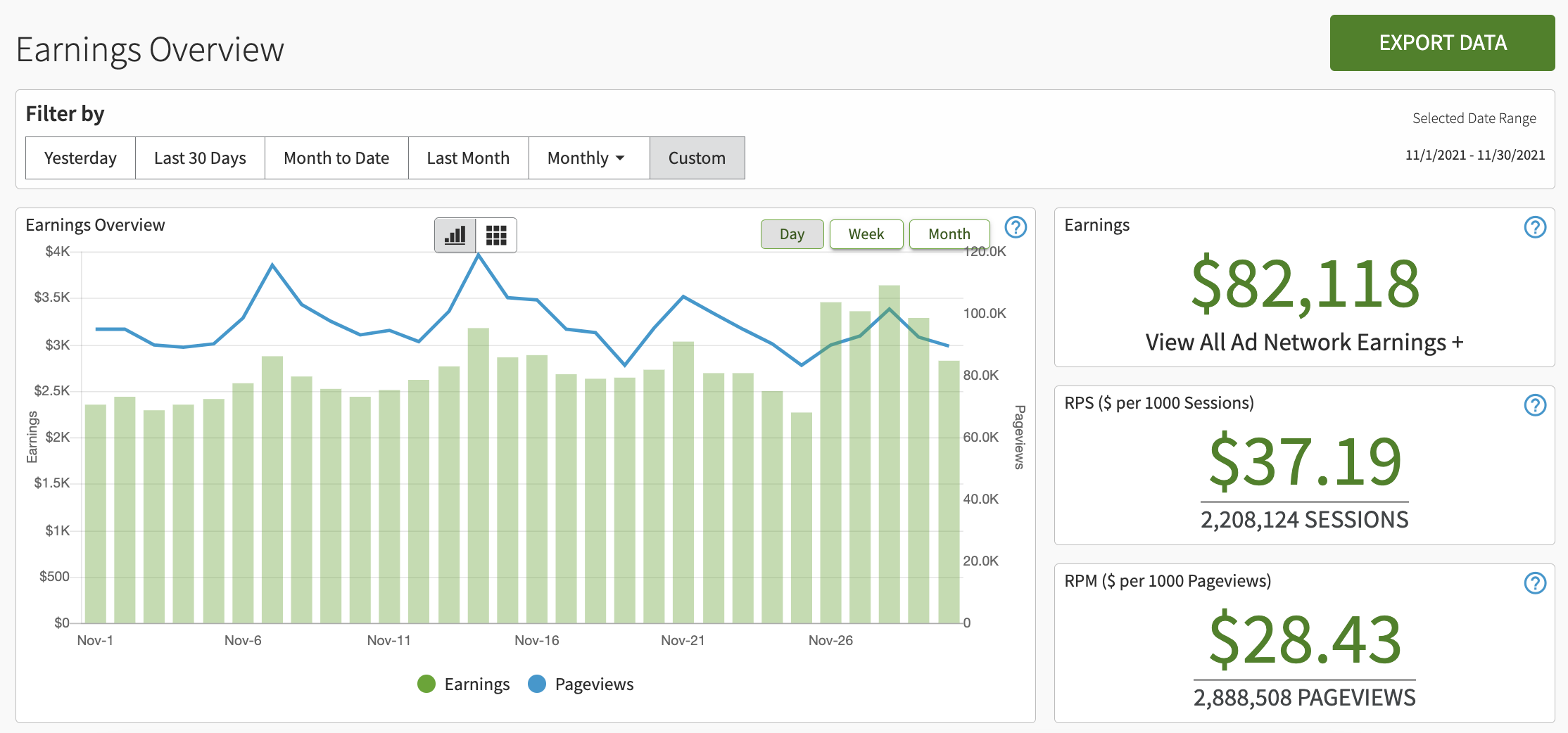Filter by Last 30 Days
This screenshot has width=1568, height=733.
point(200,158)
